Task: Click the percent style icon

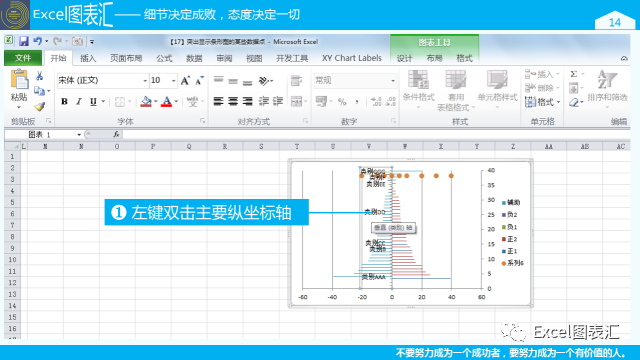Action: click(x=342, y=102)
